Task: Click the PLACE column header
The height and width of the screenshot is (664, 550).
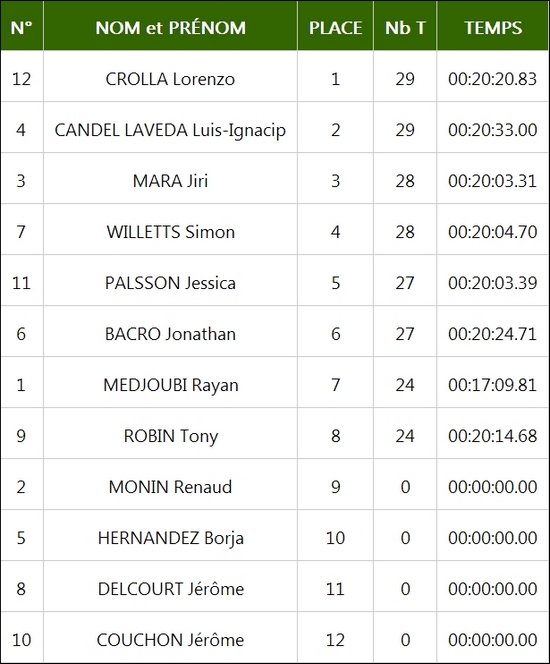Action: [335, 26]
